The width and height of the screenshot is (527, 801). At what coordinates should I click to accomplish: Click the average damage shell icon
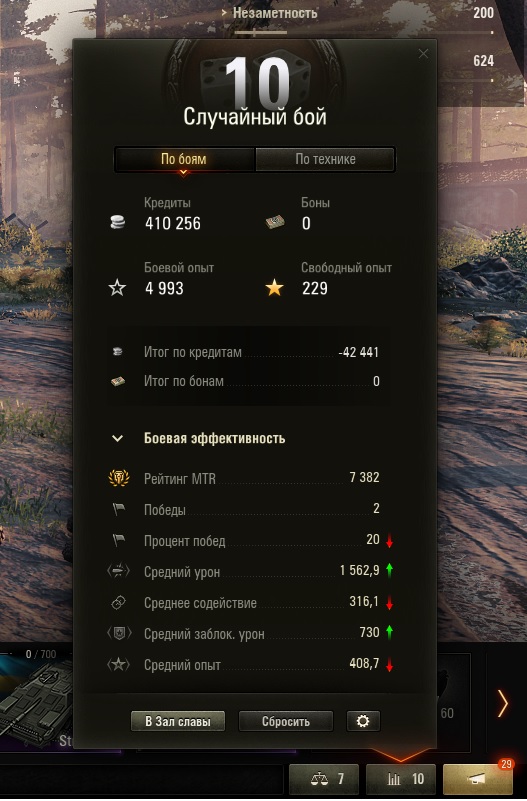(x=118, y=571)
